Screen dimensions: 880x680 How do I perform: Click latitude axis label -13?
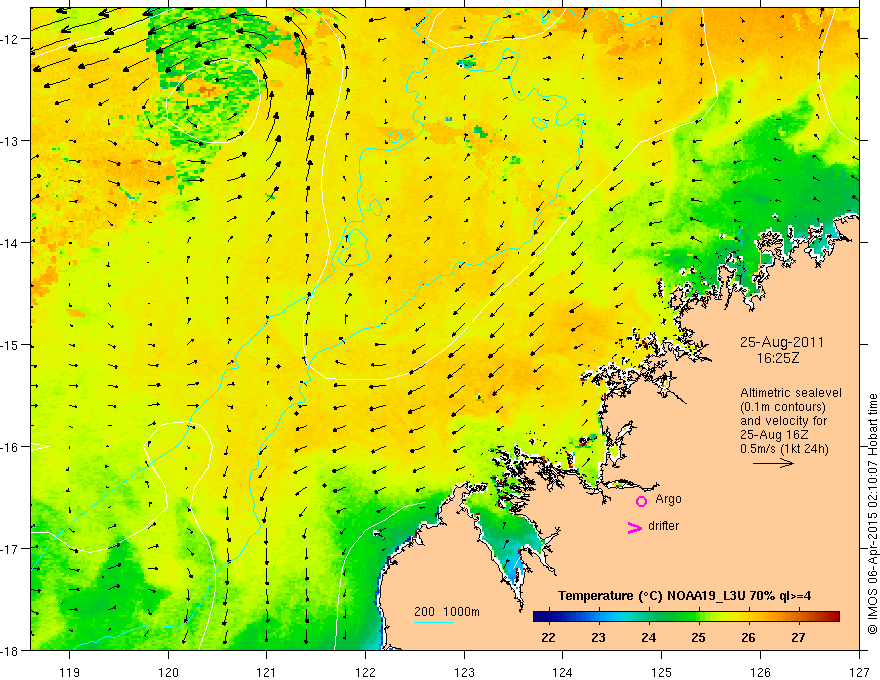click(x=11, y=141)
